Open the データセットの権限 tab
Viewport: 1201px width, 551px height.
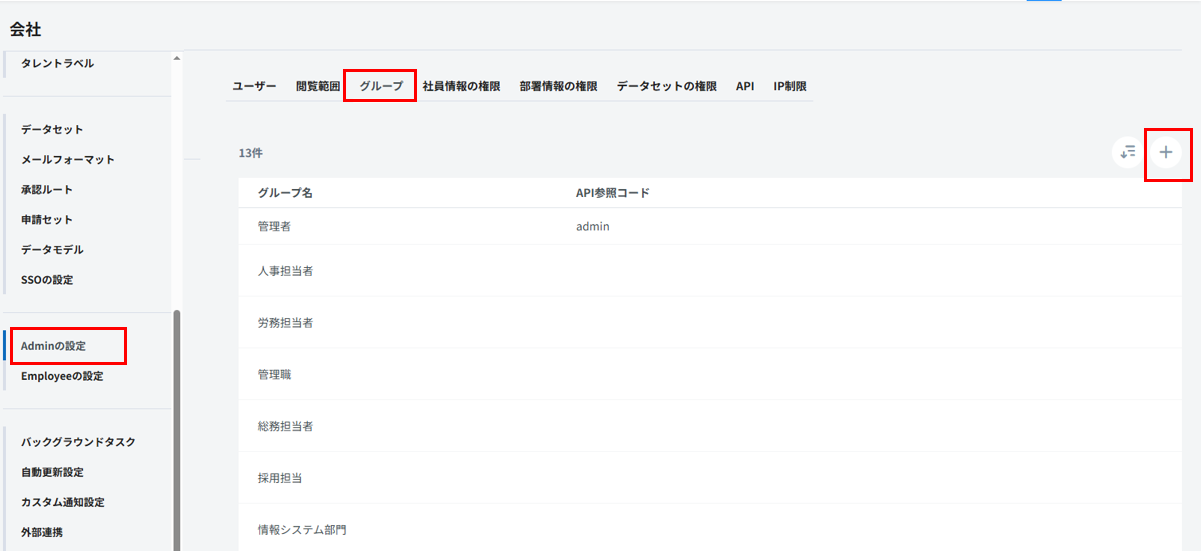[x=666, y=87]
